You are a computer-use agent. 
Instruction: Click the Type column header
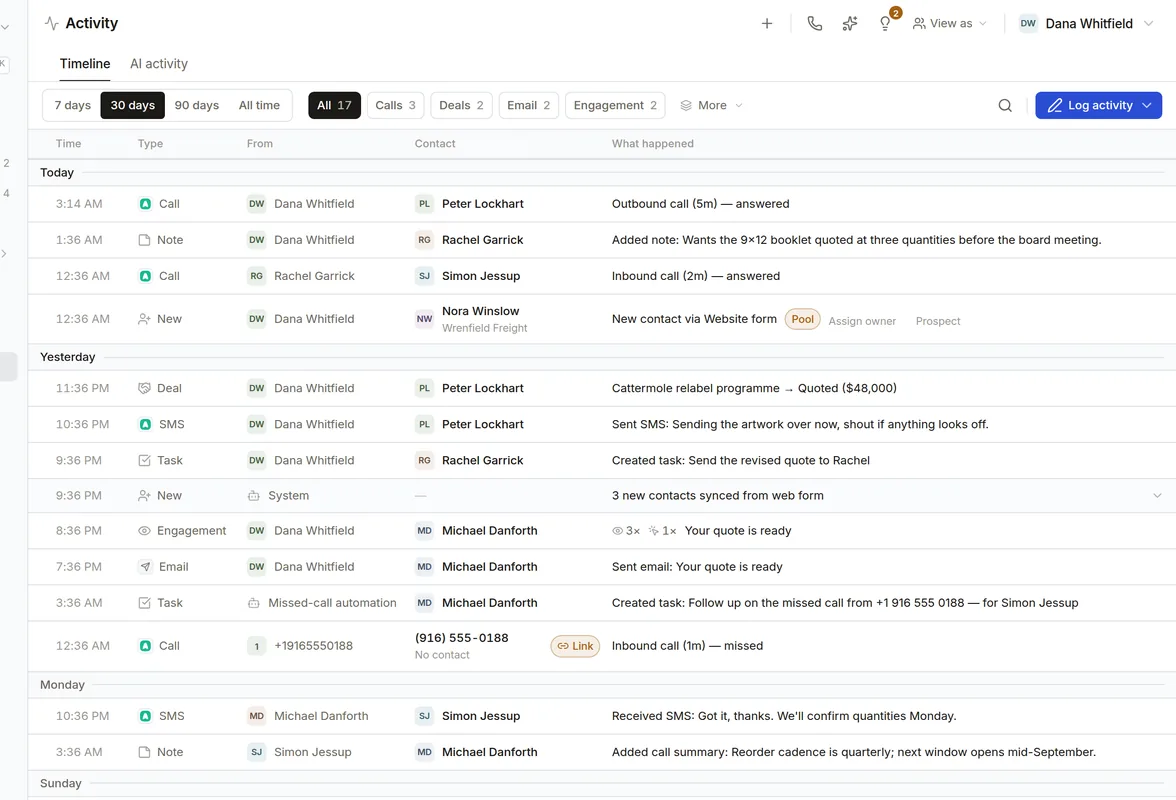coord(150,144)
